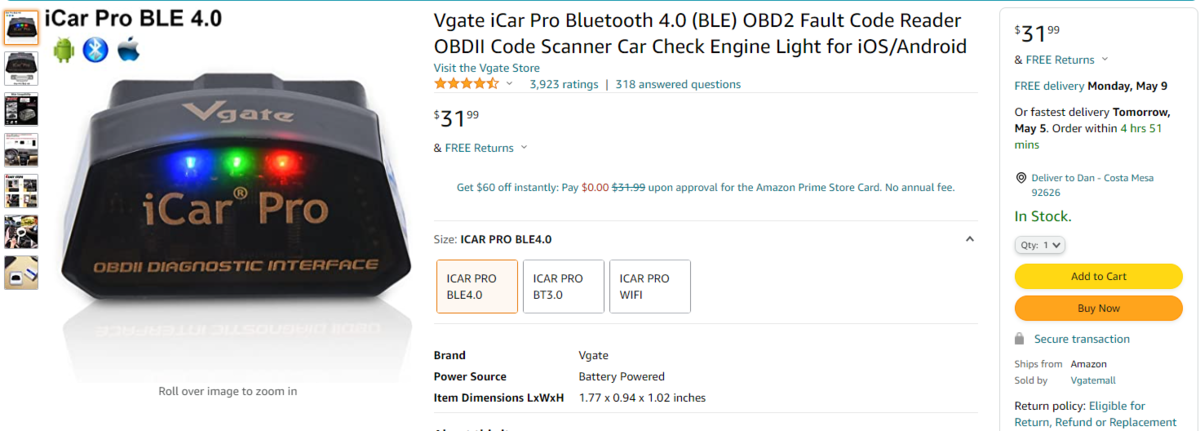The image size is (1200, 431).
Task: Click the Apple logo on product image
Action: point(128,49)
